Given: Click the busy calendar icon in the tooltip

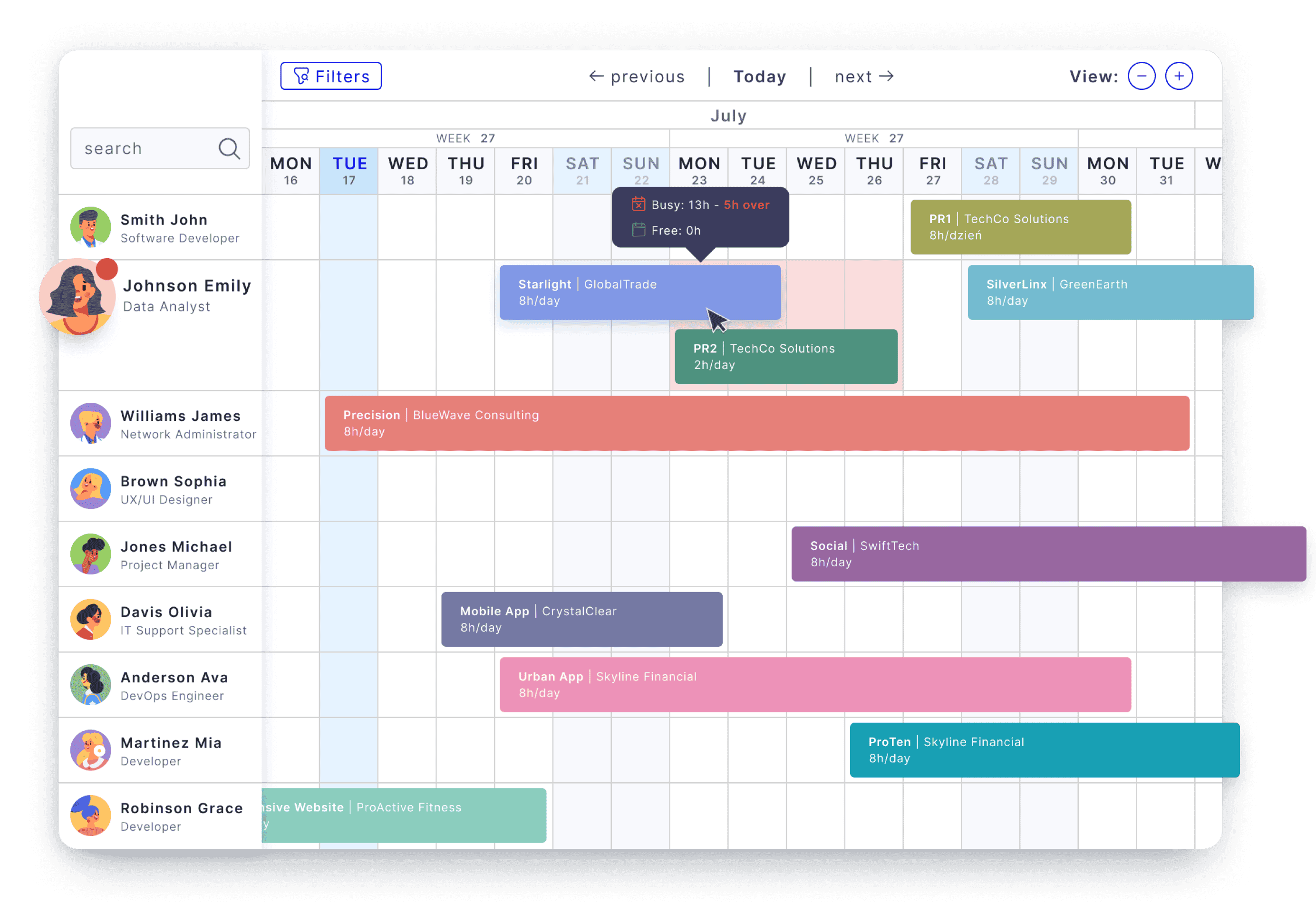Looking at the screenshot, I should [640, 204].
